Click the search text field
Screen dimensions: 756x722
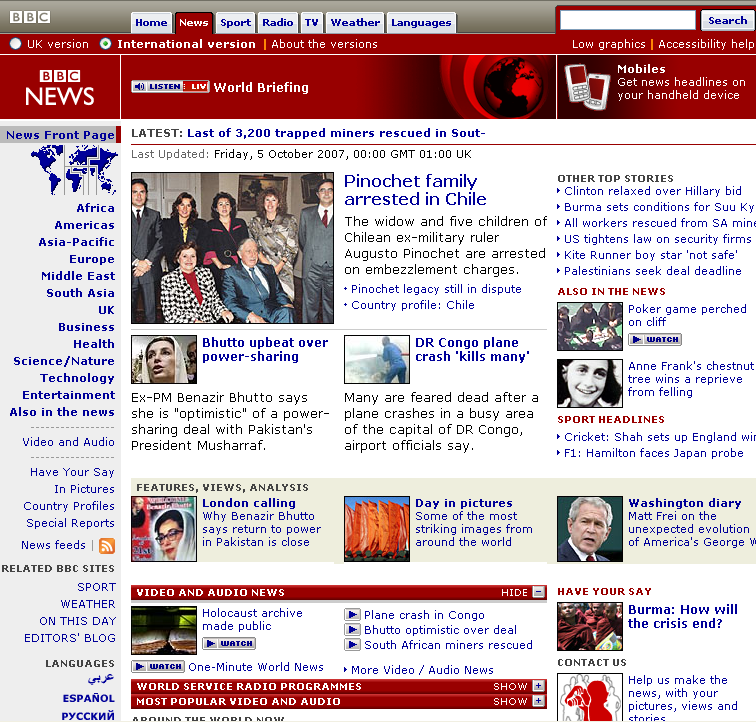pyautogui.click(x=627, y=20)
